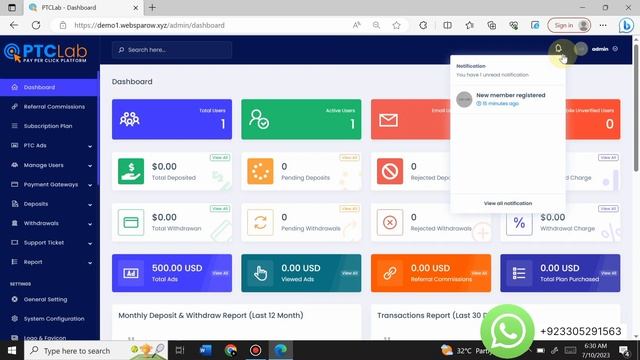Viewport: 640px width, 360px height.
Task: Click the Referral Commissions chain-link icon
Action: pos(390,273)
